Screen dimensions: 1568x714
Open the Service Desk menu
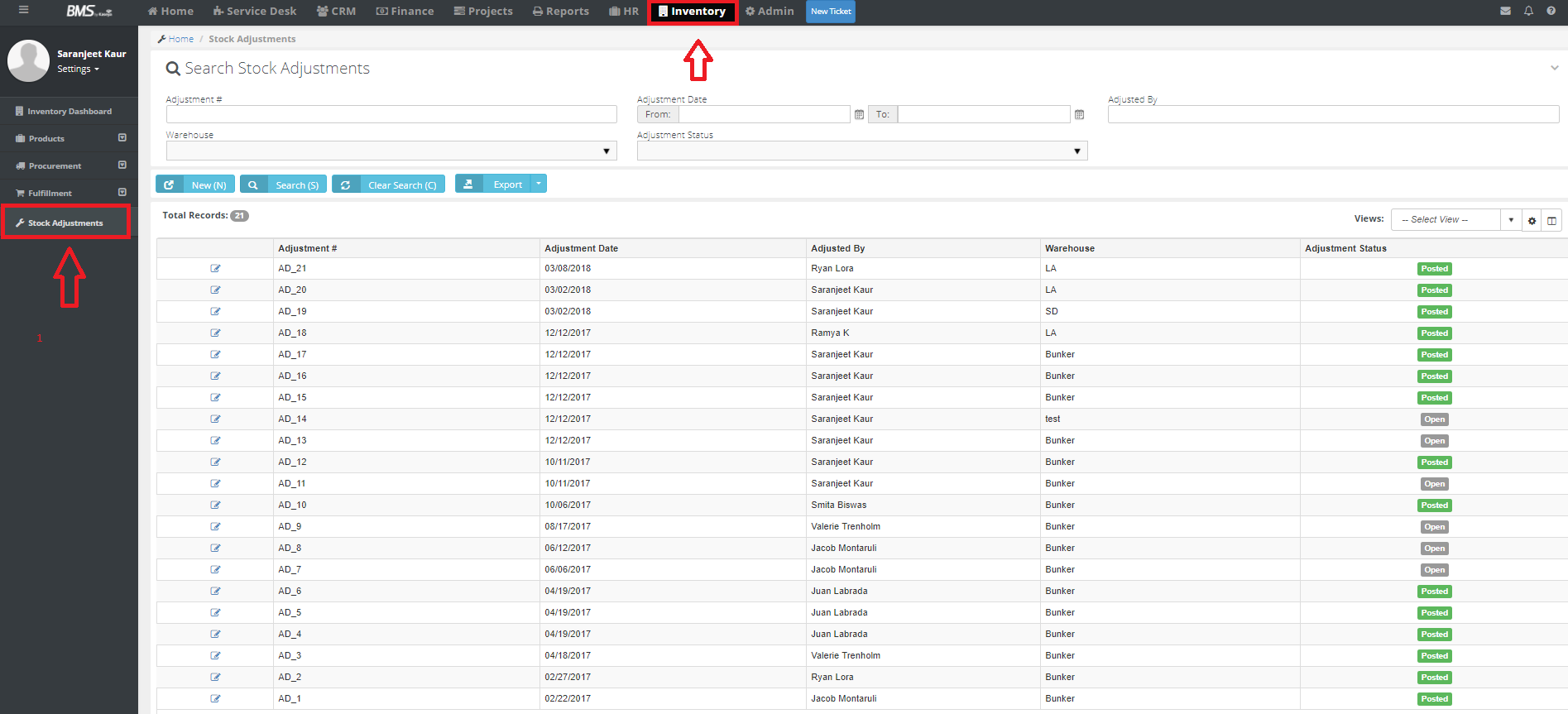point(255,11)
